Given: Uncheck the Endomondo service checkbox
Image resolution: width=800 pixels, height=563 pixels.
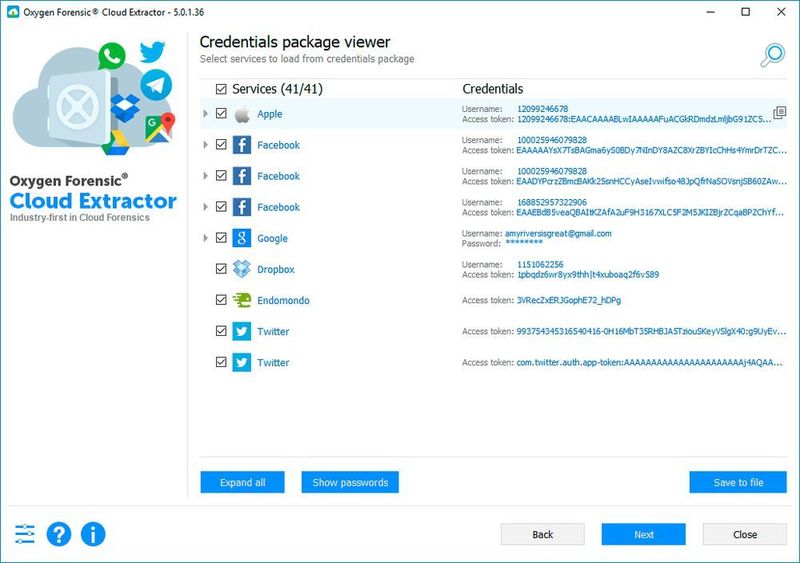Looking at the screenshot, I should point(221,300).
